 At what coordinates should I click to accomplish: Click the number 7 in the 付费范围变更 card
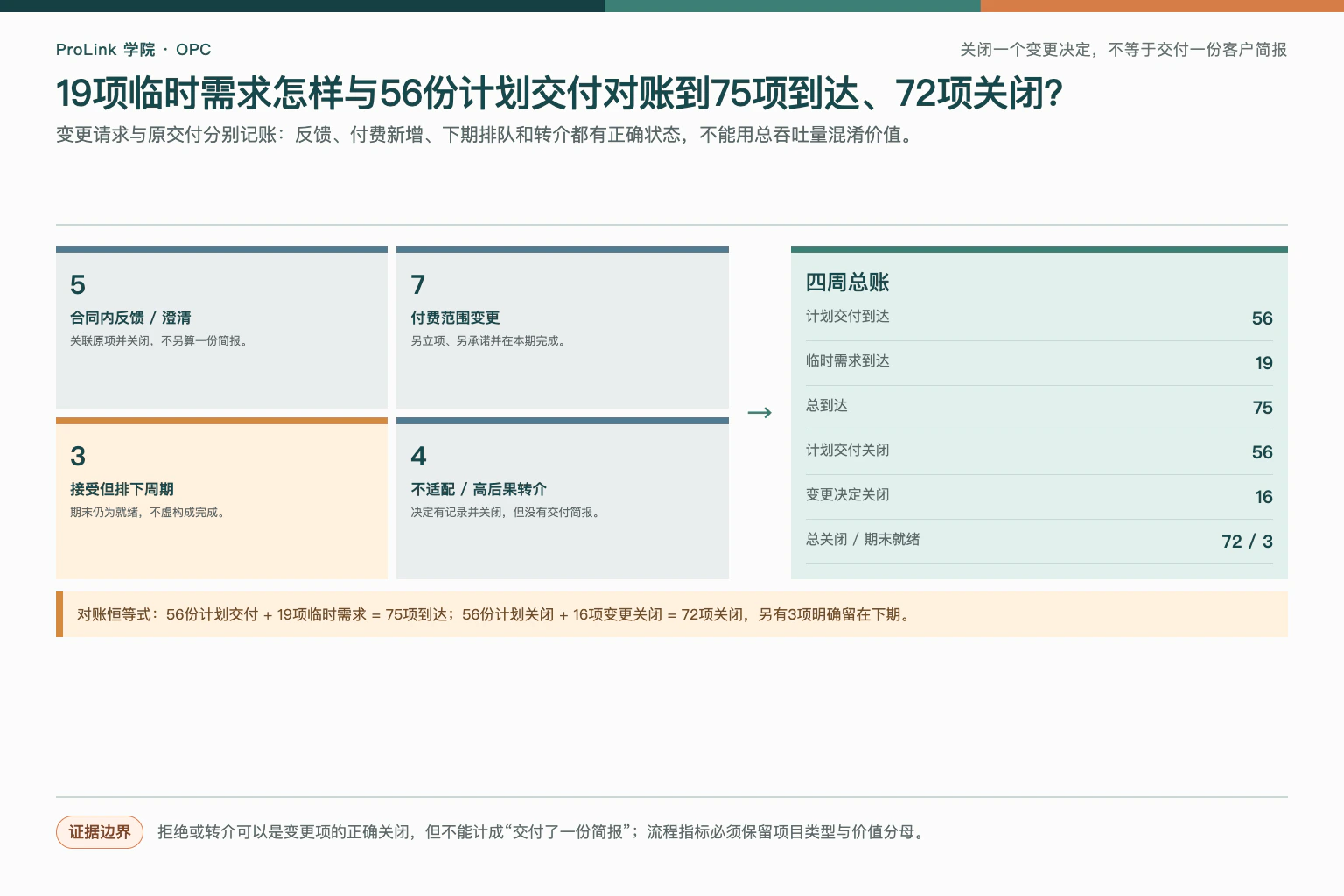click(418, 284)
